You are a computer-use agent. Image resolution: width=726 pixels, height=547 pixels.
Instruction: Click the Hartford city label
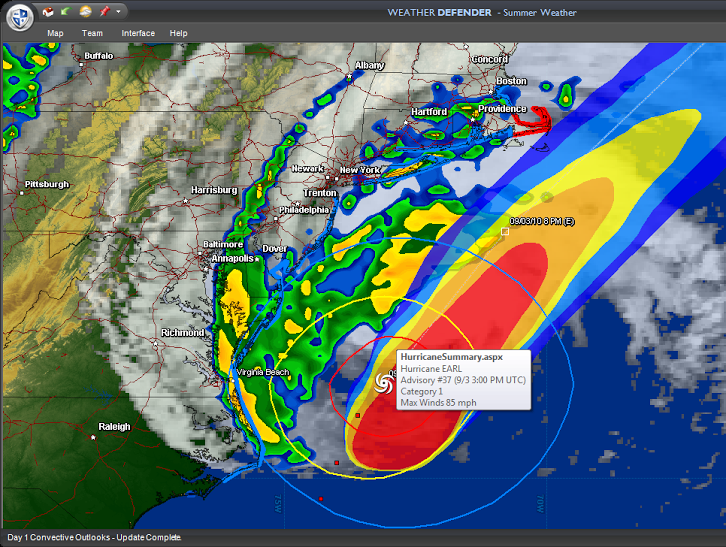[x=429, y=112]
